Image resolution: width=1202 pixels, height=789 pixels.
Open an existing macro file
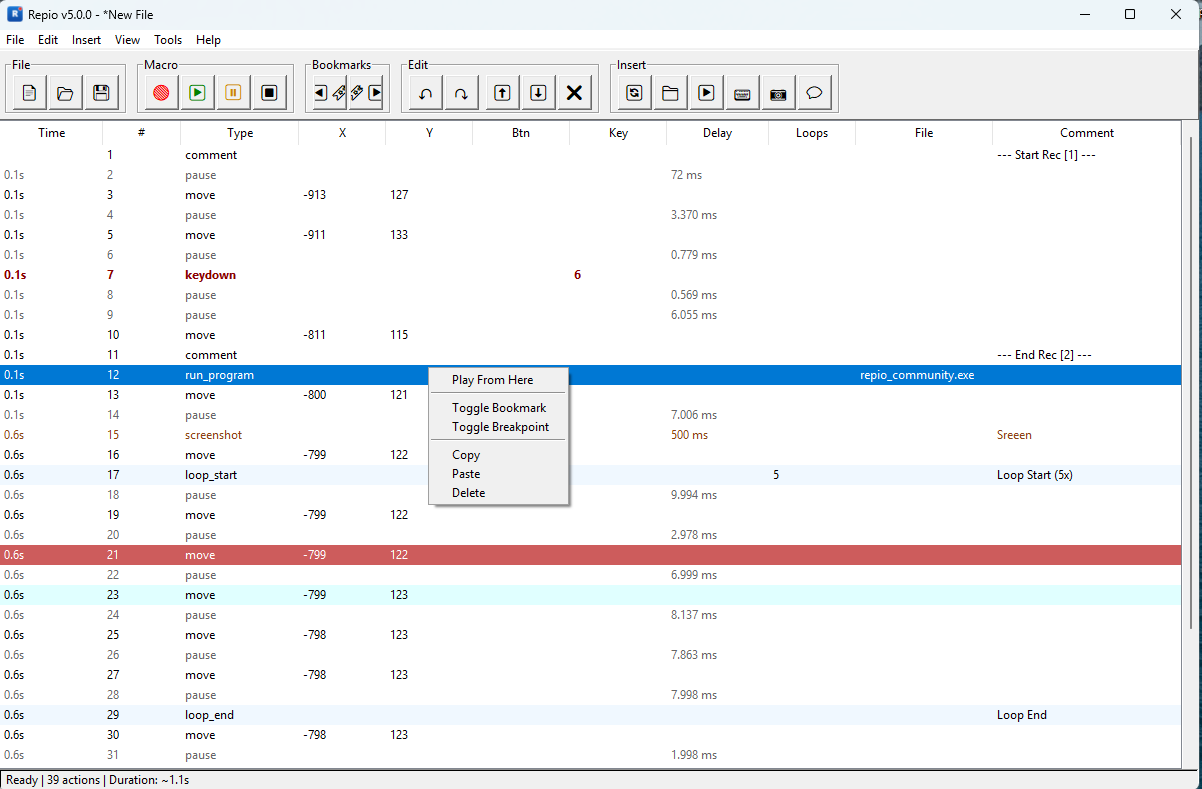tap(63, 92)
